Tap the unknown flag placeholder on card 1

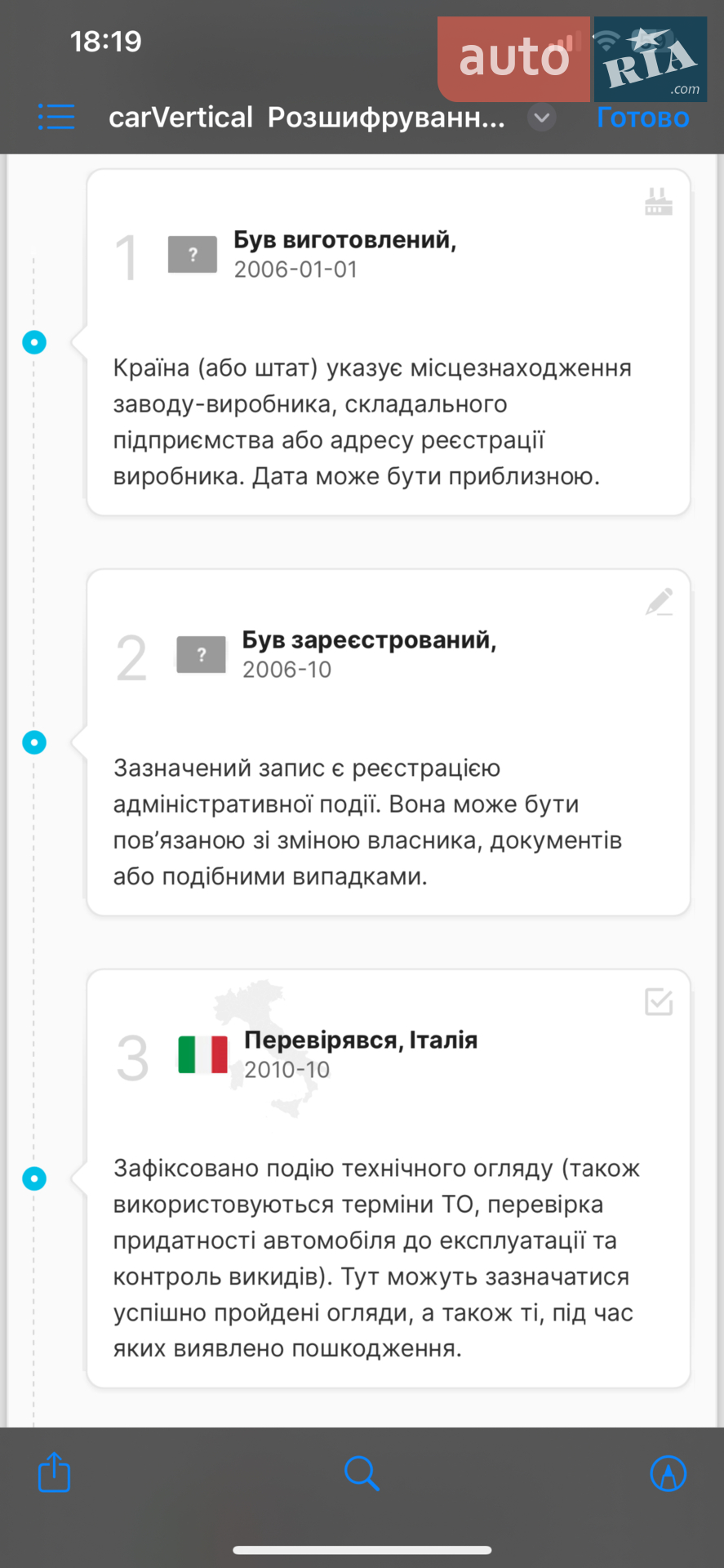pyautogui.click(x=193, y=254)
